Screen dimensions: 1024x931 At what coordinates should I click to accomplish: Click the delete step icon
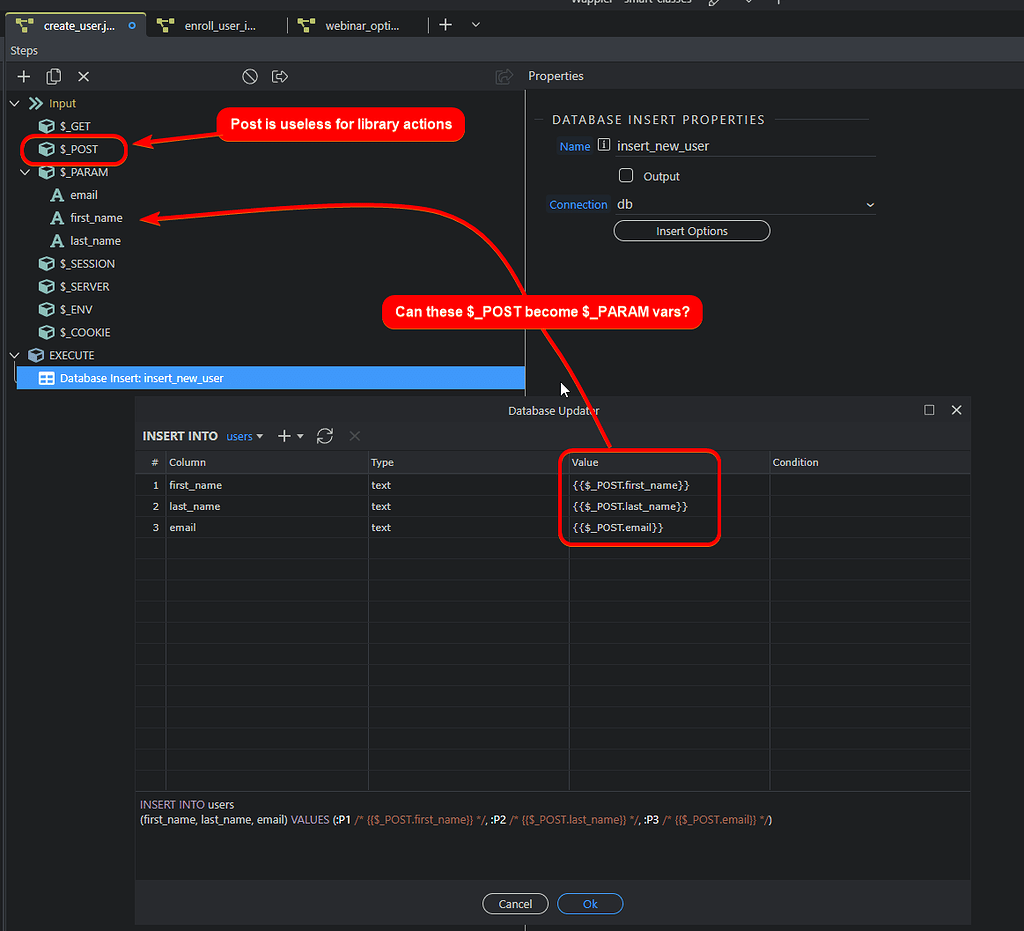point(84,76)
